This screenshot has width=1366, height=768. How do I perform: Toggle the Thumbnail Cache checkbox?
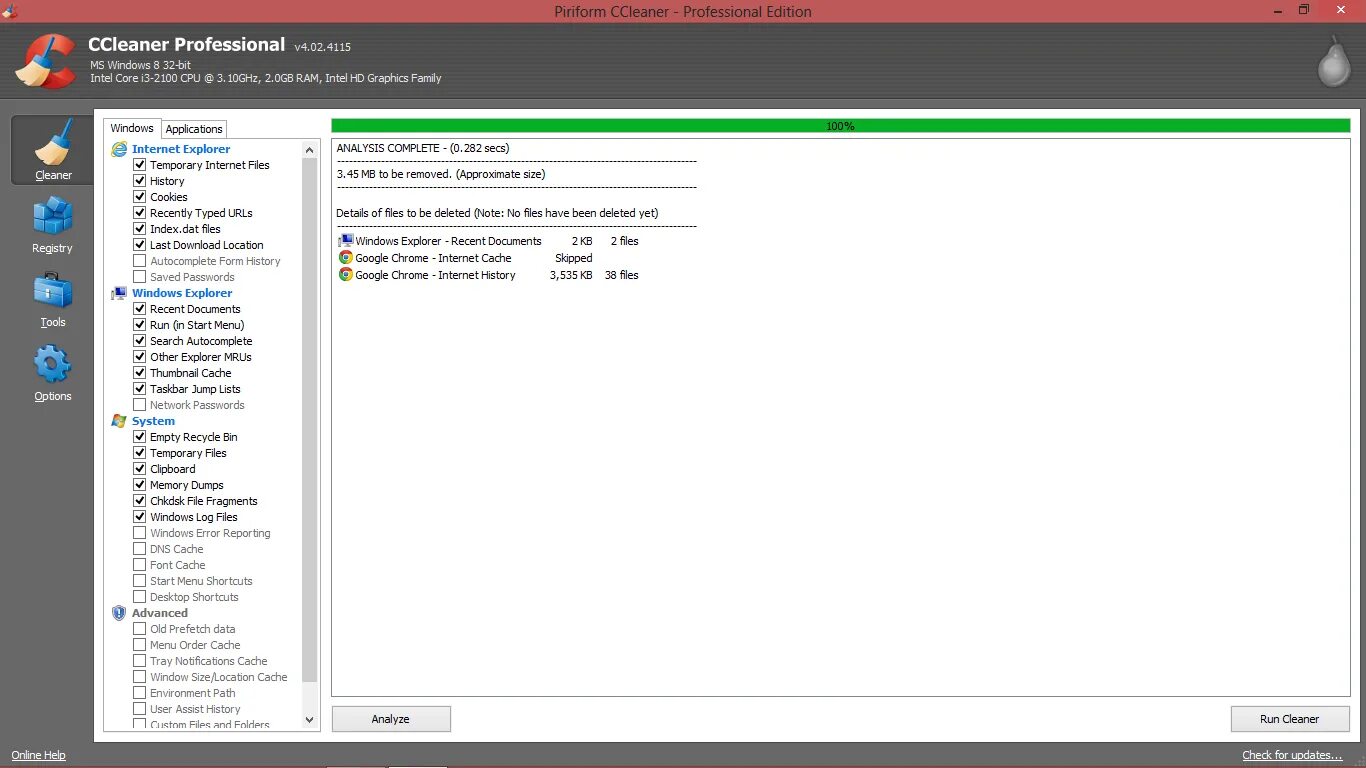pyautogui.click(x=140, y=373)
